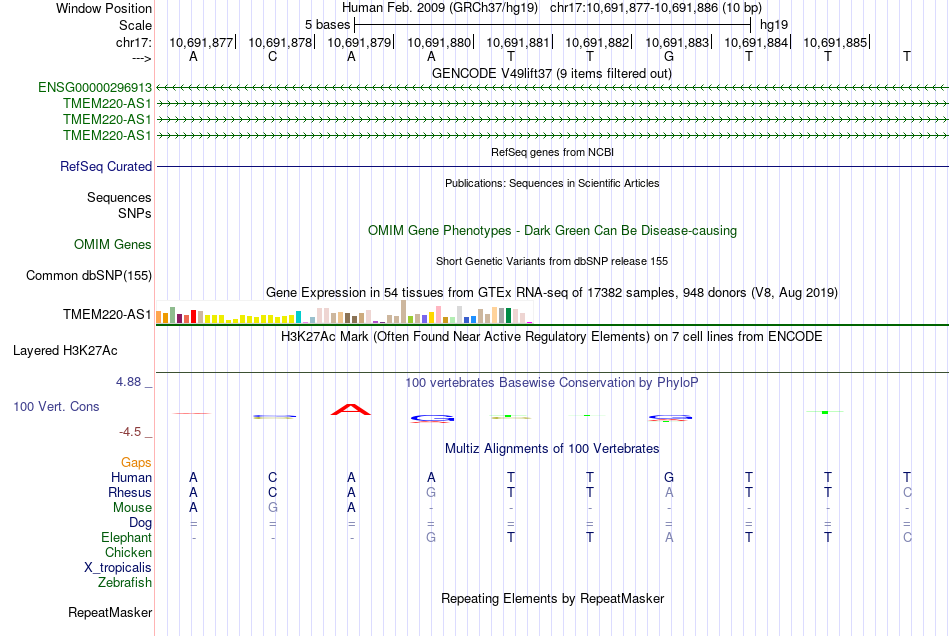
Task: Select the Dog alignment row label
Action: pyautogui.click(x=140, y=523)
